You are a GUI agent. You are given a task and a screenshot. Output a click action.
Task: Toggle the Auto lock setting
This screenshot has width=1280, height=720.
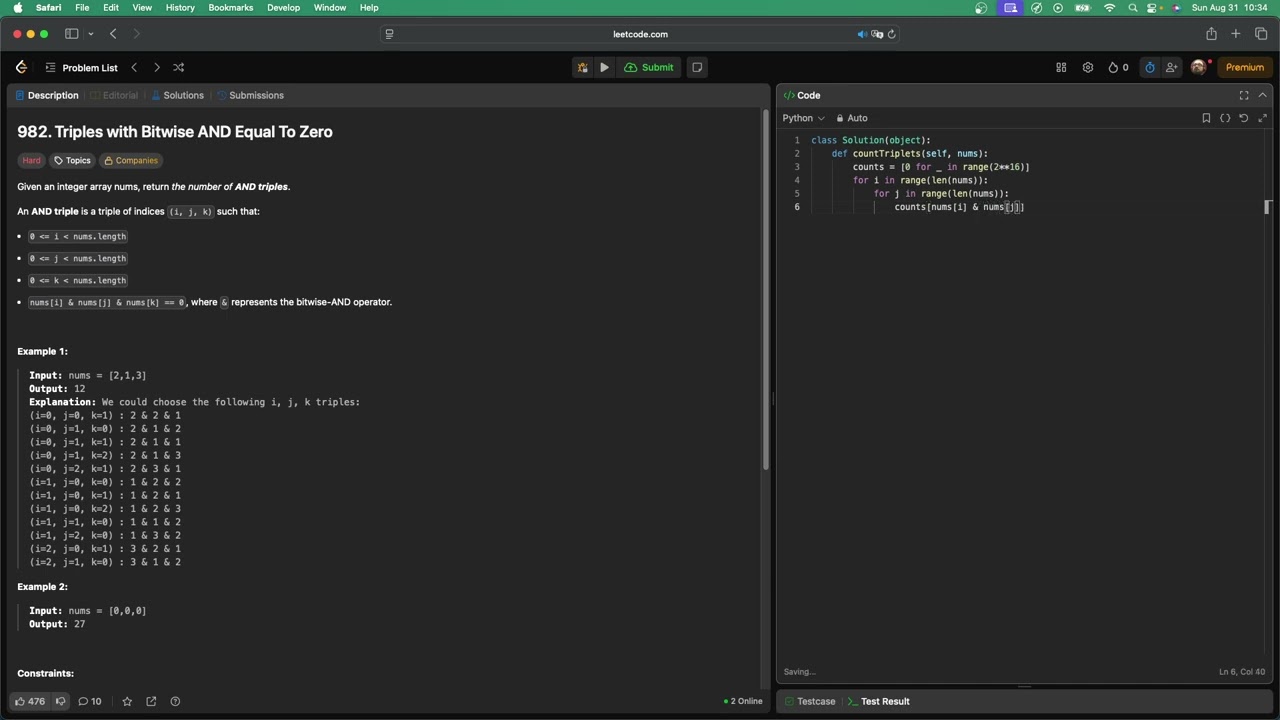tap(852, 118)
